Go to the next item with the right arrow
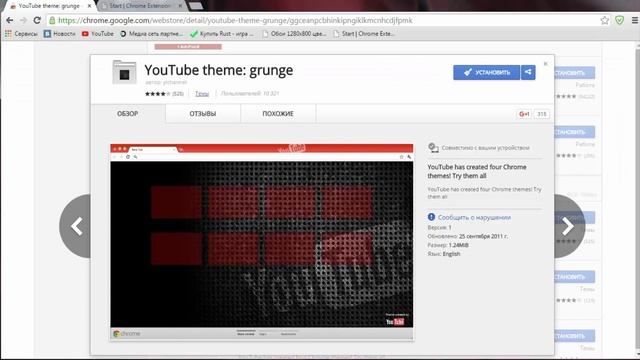640x360 pixels. pos(569,226)
